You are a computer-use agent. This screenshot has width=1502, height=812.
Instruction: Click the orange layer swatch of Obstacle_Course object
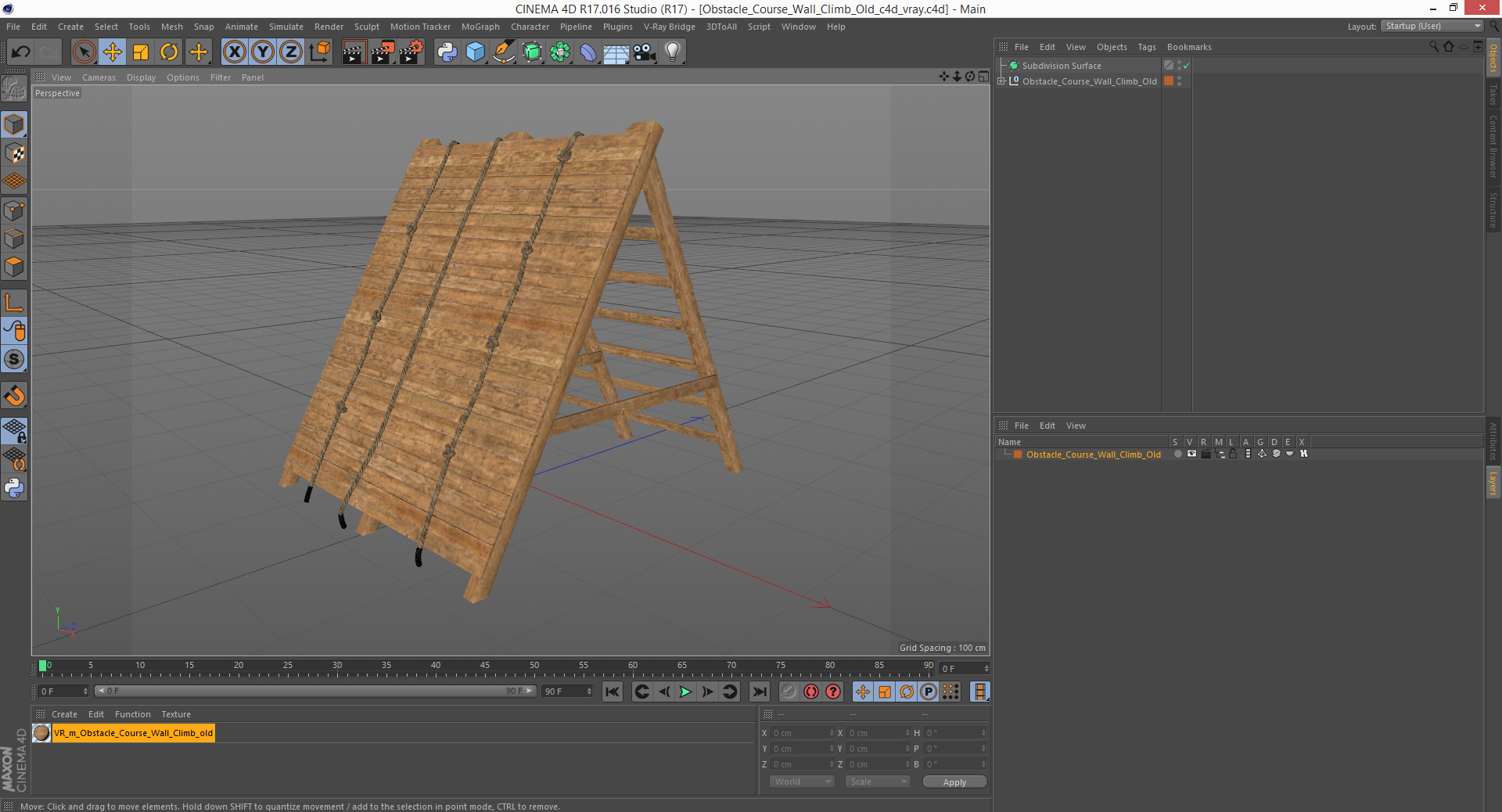[x=1169, y=81]
